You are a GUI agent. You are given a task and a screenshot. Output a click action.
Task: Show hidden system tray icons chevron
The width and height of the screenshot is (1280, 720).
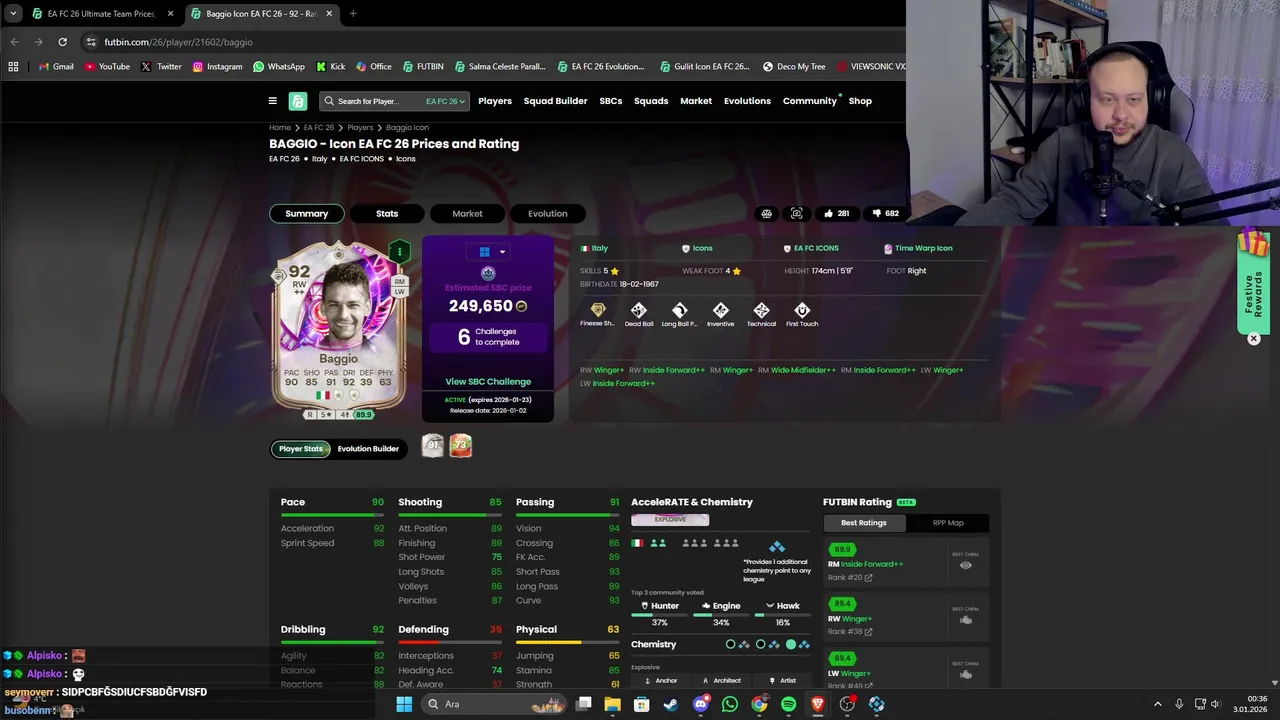coord(1158,704)
